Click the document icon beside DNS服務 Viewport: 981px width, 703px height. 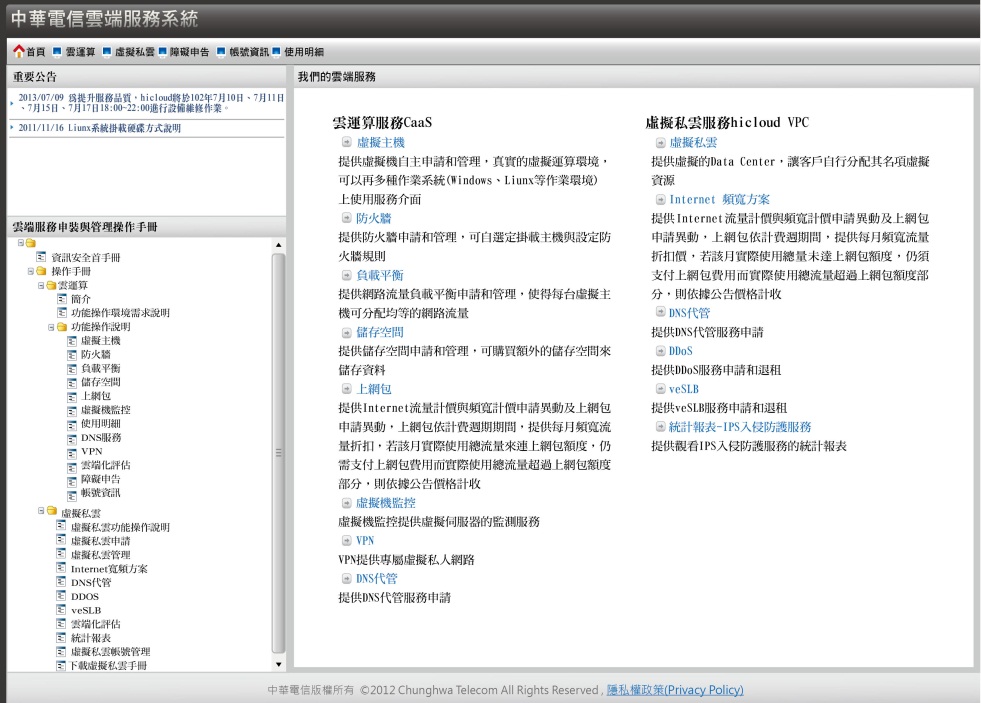[72, 438]
